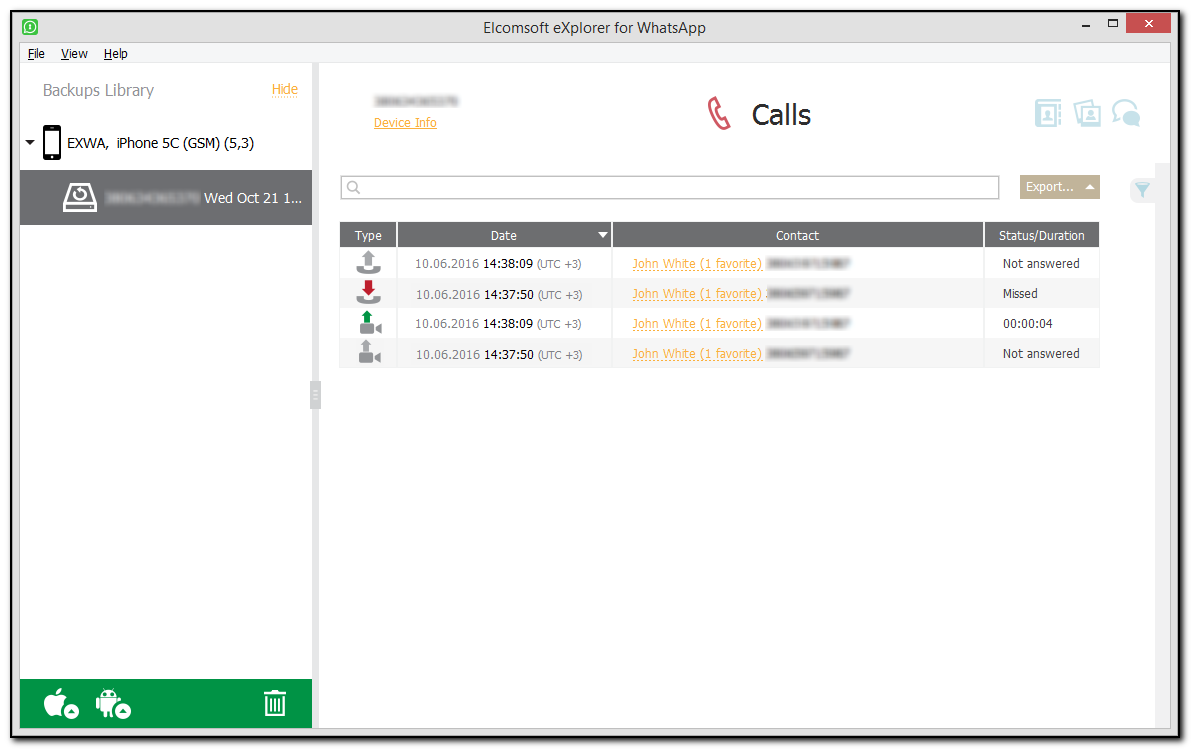Image resolution: width=1191 pixels, height=749 pixels.
Task: Download backup from Apple iCloud
Action: coord(58,703)
